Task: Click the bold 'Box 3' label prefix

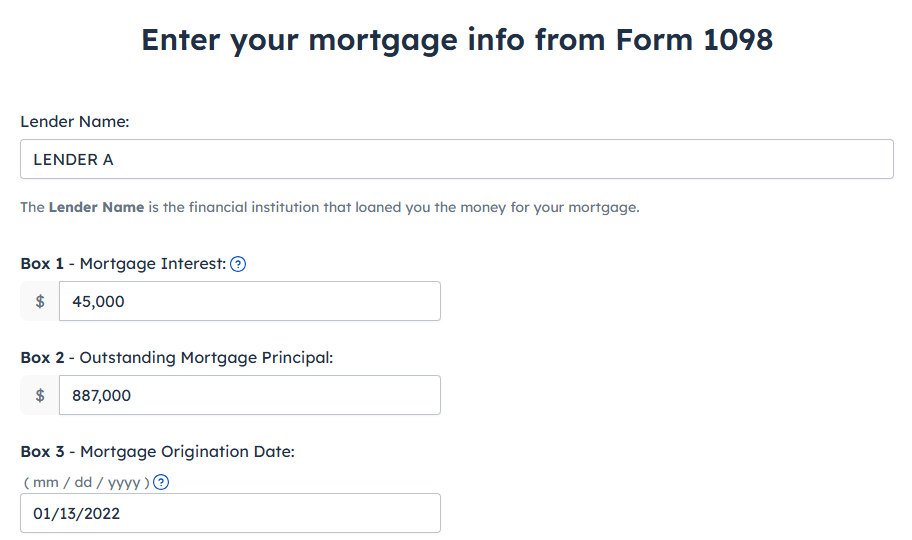Action: pyautogui.click(x=42, y=452)
